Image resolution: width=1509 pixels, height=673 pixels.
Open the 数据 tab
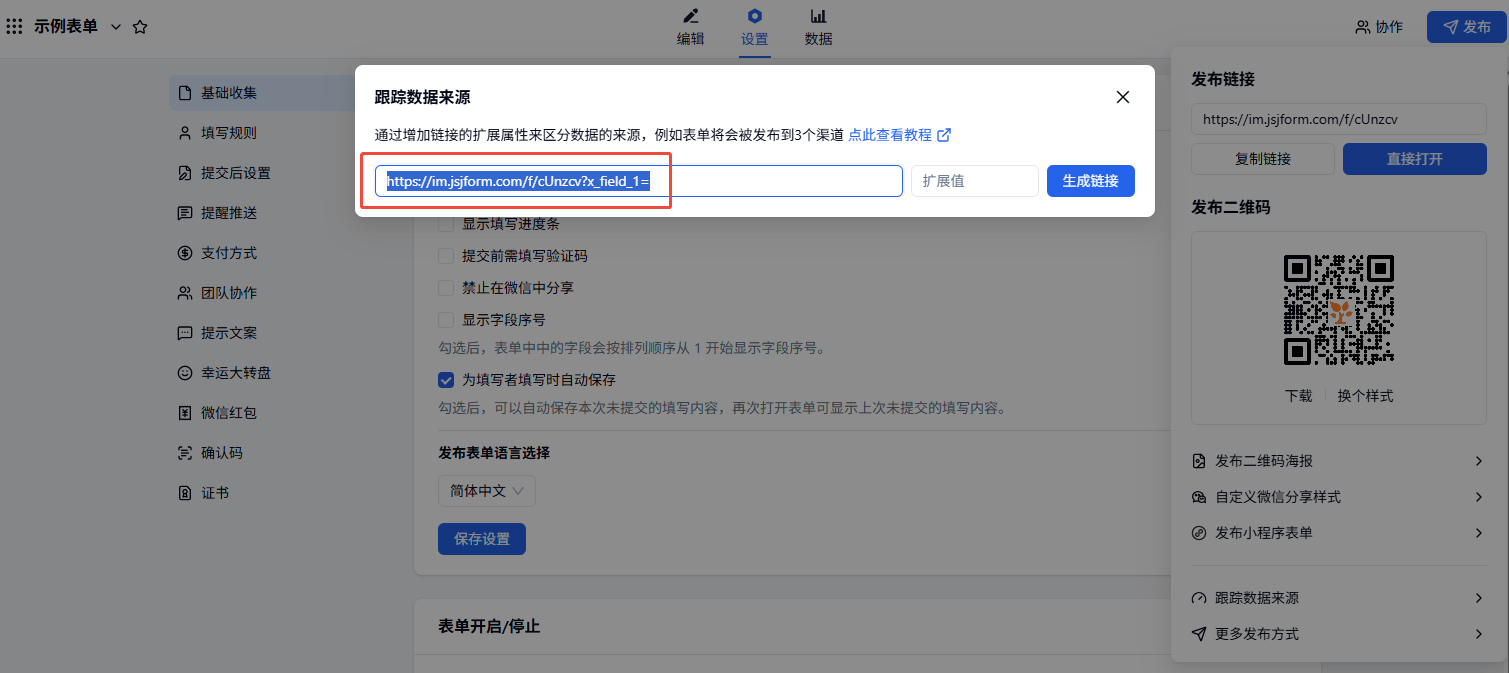[818, 28]
